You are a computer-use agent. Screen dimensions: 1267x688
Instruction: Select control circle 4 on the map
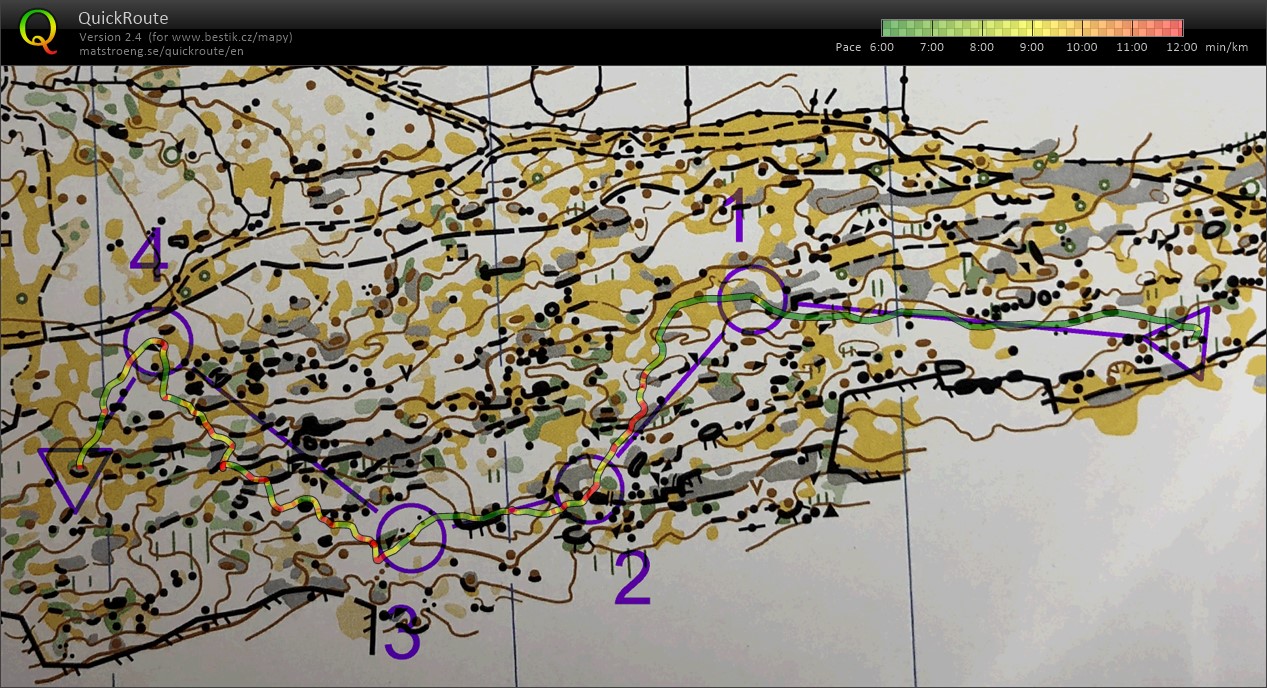(157, 341)
